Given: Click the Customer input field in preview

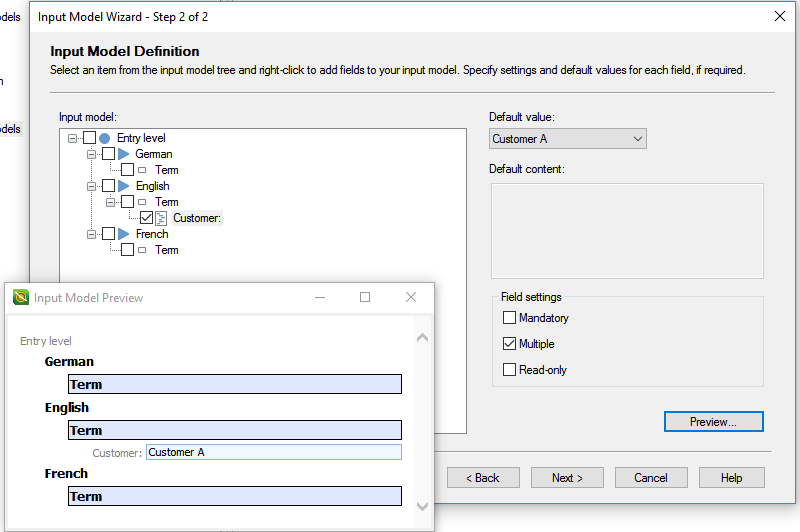Looking at the screenshot, I should (273, 452).
